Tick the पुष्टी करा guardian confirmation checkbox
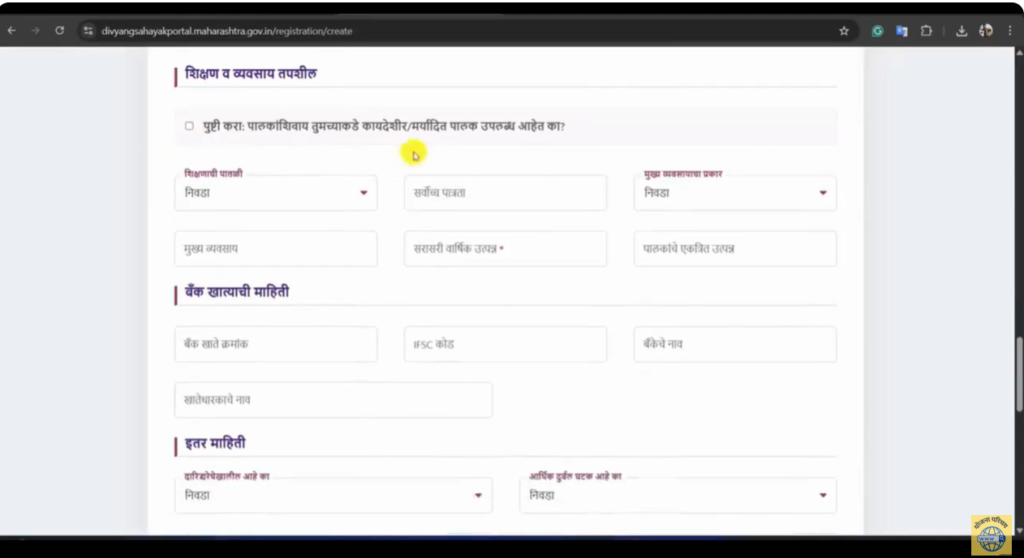Image resolution: width=1024 pixels, height=558 pixels. coord(189,126)
